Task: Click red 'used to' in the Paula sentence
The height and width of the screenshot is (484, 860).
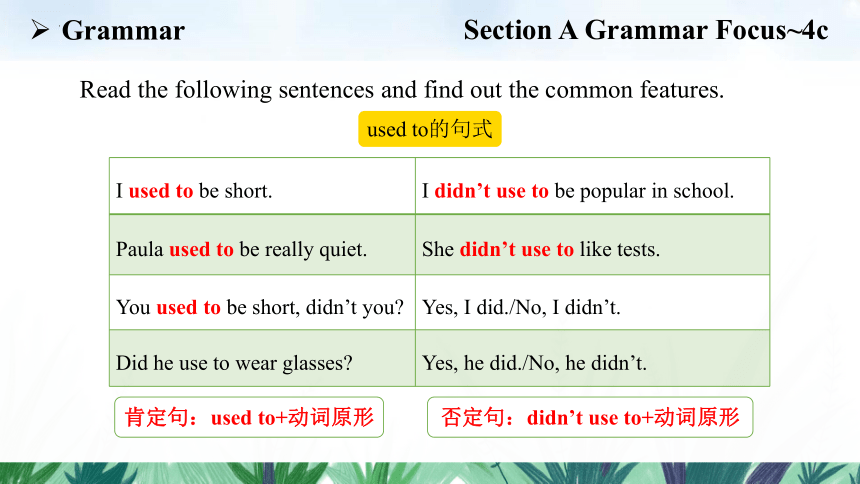Action: tap(201, 250)
